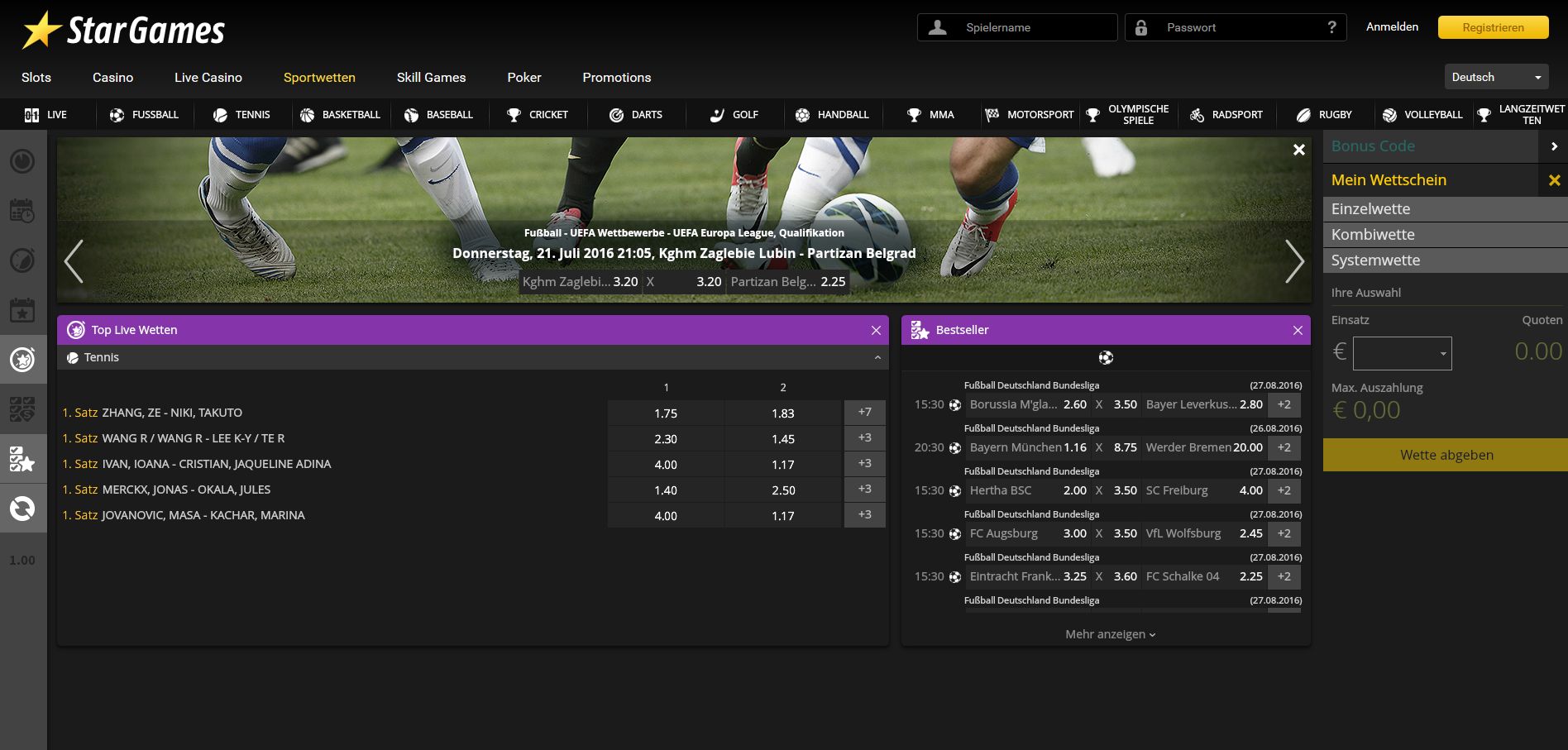Click the calendar clock icon in left sidebar
The width and height of the screenshot is (1568, 750).
22,211
